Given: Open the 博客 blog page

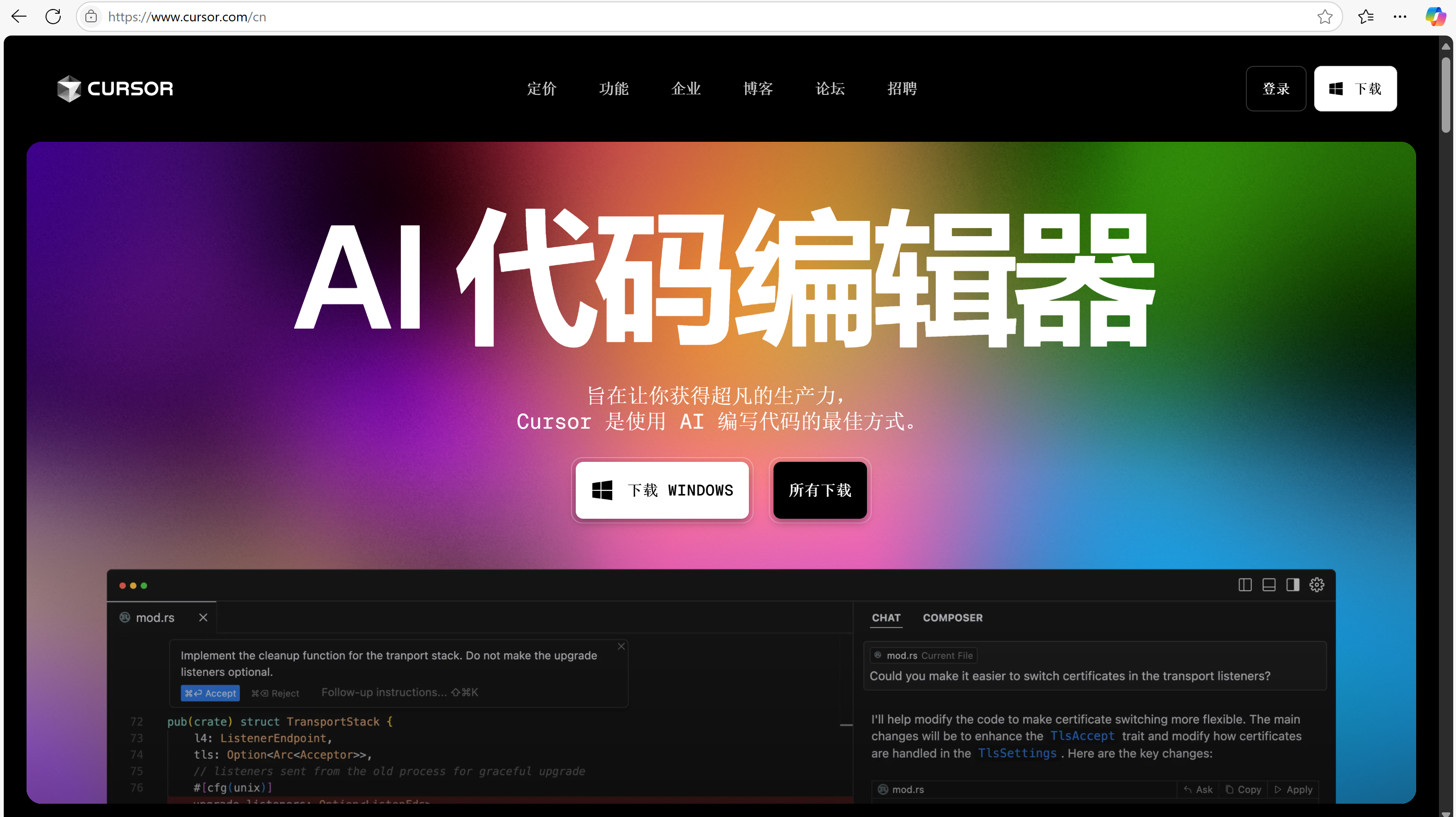Looking at the screenshot, I should click(758, 89).
